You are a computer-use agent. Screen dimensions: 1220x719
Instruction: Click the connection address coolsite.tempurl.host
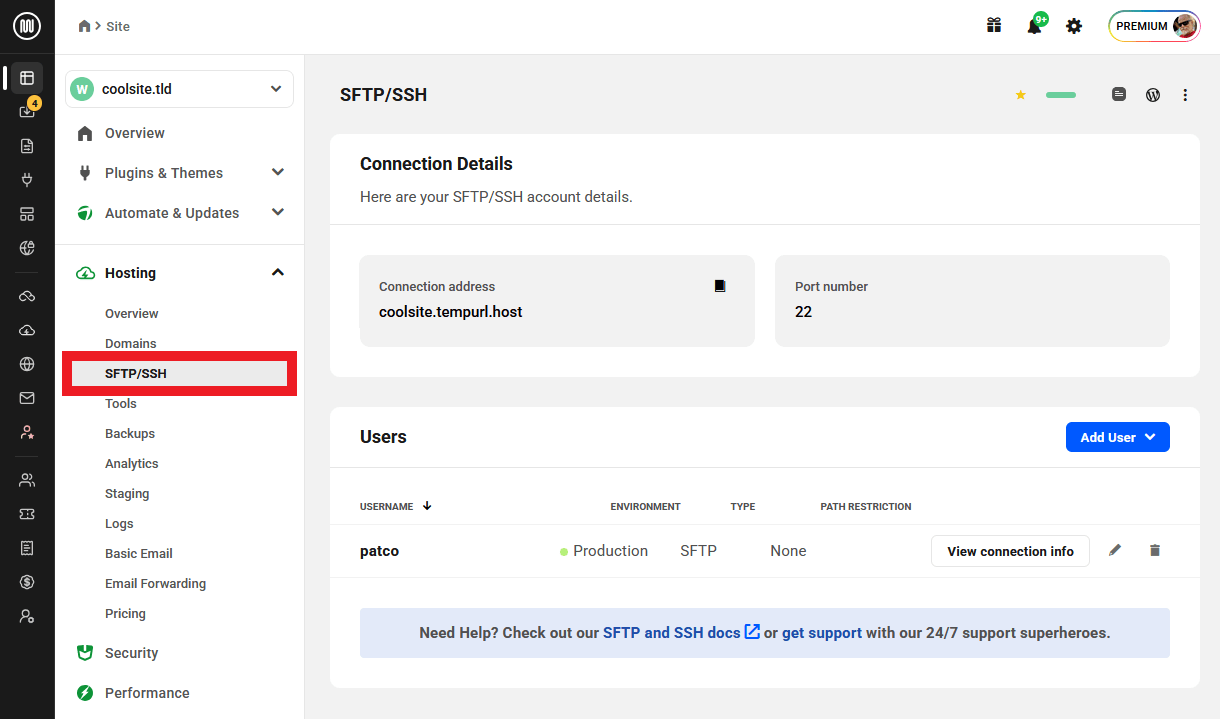pyautogui.click(x=451, y=312)
